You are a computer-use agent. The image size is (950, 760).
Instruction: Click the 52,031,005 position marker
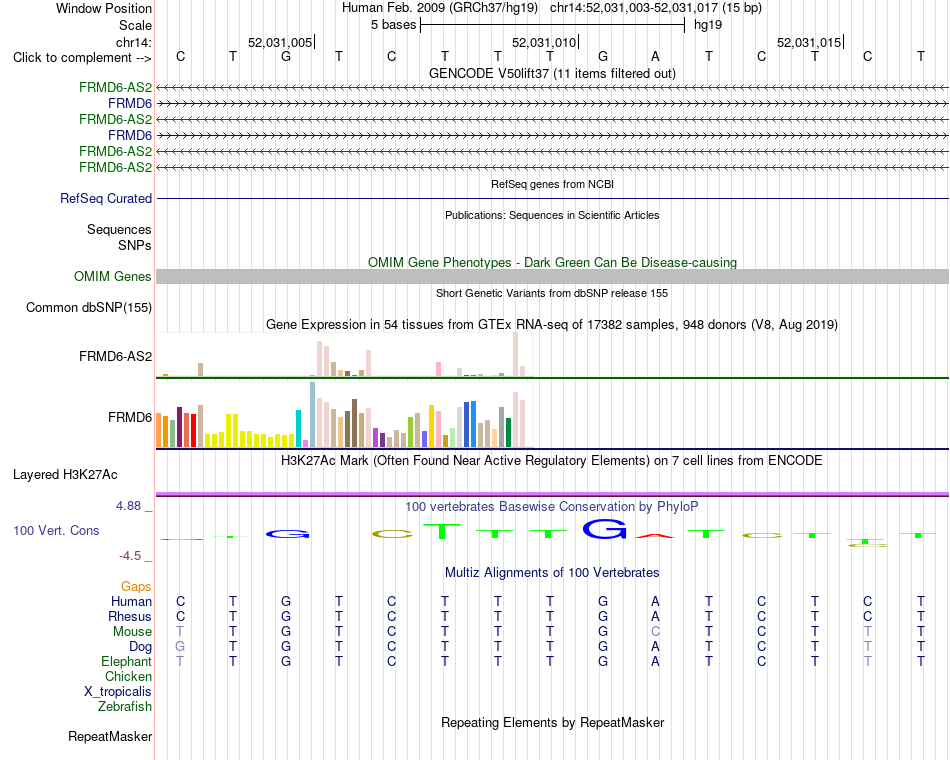(280, 42)
